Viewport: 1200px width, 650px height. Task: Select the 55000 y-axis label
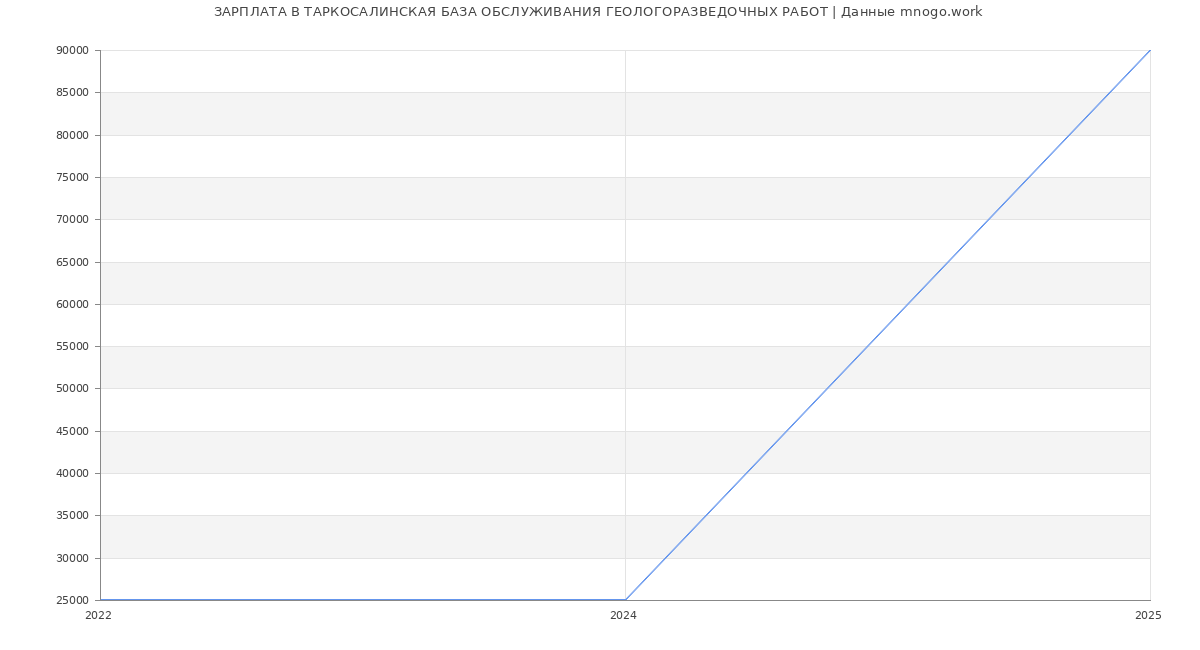[72, 346]
